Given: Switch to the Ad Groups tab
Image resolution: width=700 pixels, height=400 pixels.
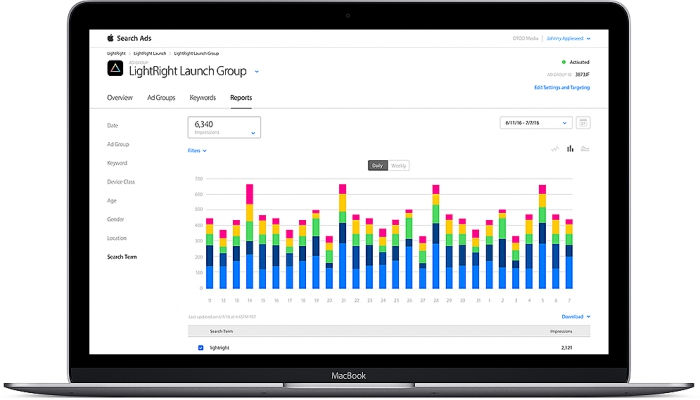Looking at the screenshot, I should tap(161, 98).
